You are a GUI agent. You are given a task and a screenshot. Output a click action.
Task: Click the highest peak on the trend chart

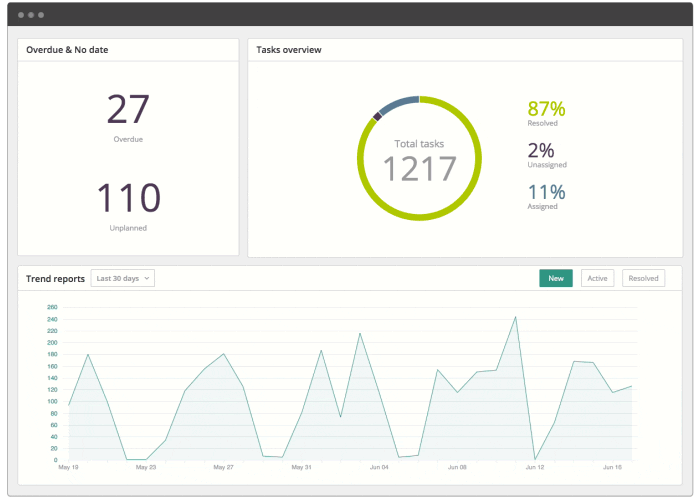(515, 317)
